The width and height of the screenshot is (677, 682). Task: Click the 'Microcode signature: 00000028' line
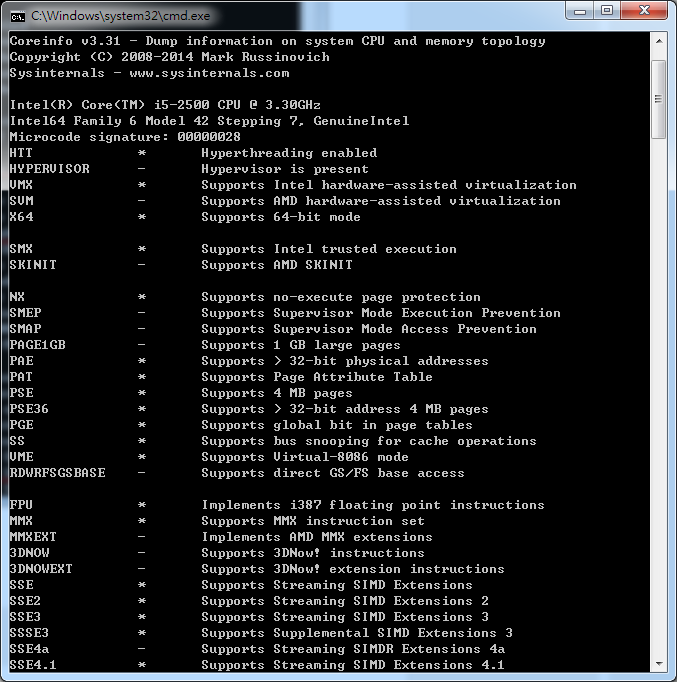125,137
